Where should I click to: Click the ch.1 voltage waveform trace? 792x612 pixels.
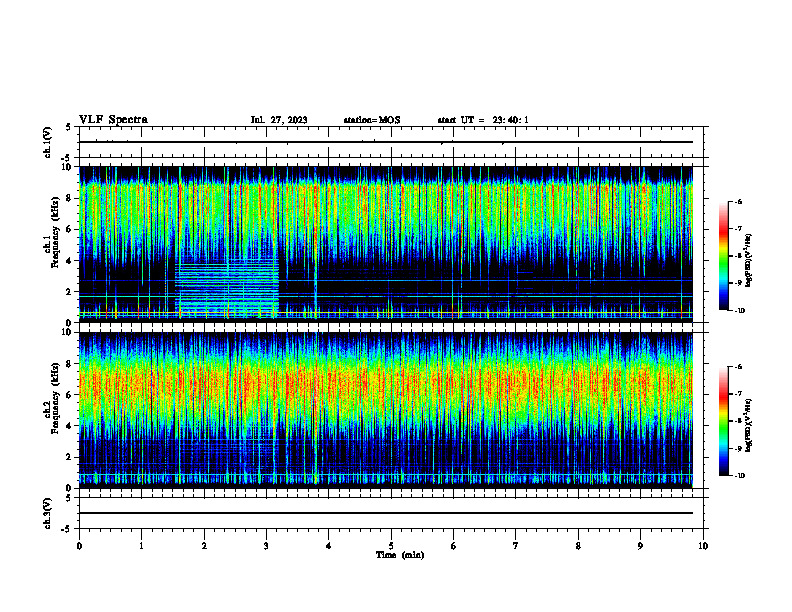(x=386, y=142)
